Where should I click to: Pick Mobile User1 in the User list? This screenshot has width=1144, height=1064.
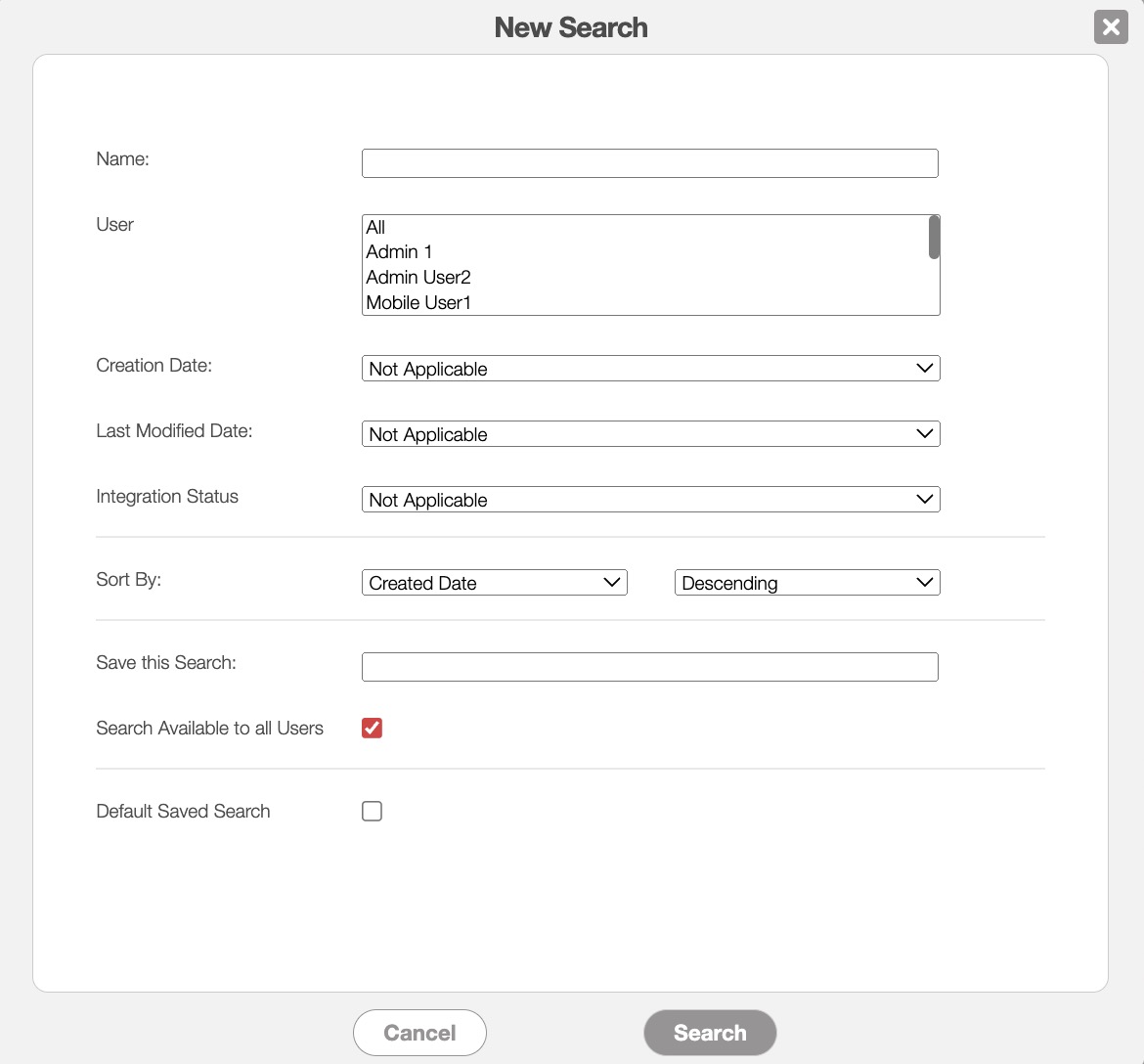click(418, 303)
